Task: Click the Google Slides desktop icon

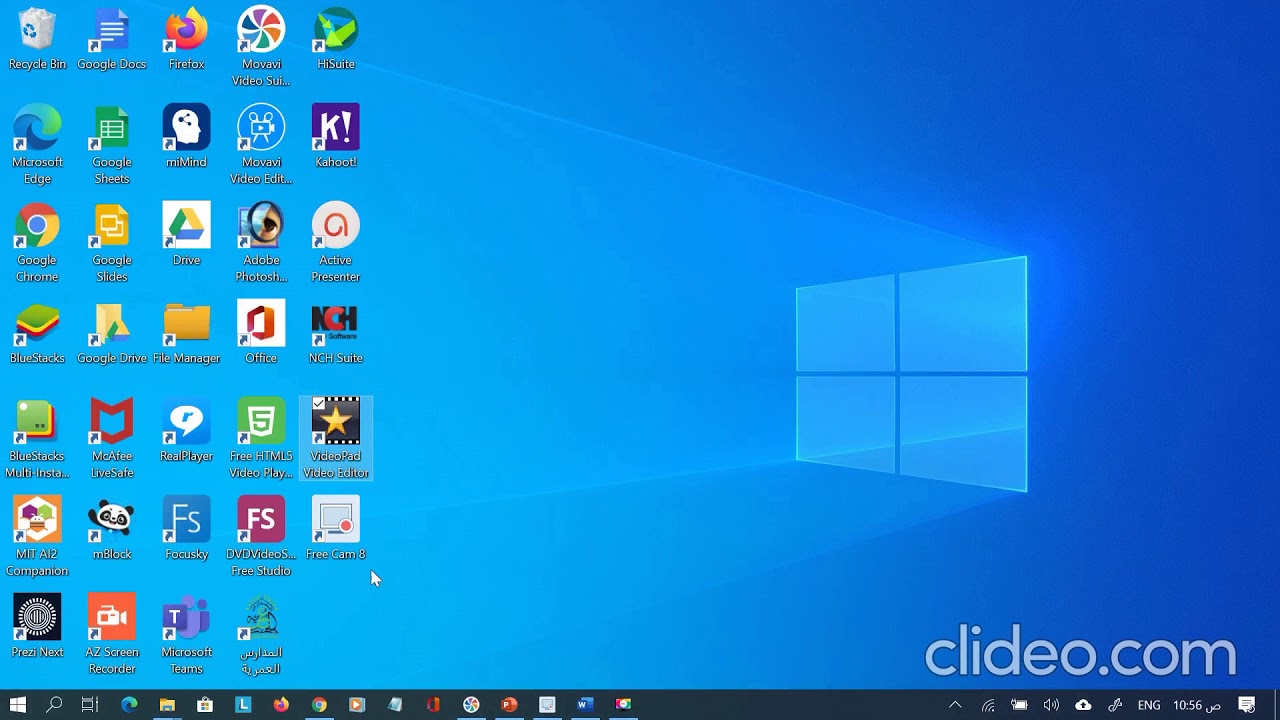Action: coord(111,242)
